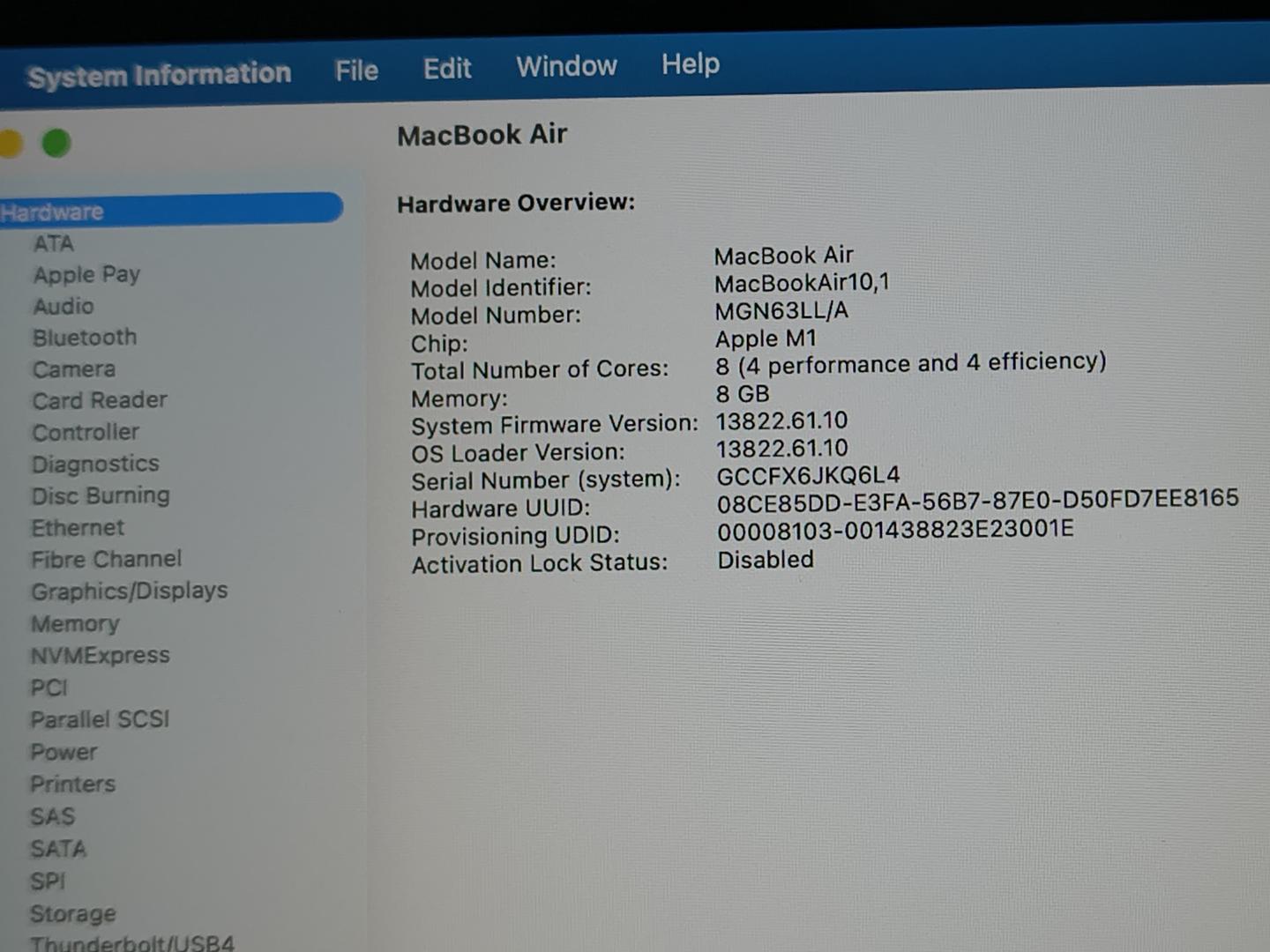1270x952 pixels.
Task: Click the green zoom window button
Action: click(x=56, y=143)
